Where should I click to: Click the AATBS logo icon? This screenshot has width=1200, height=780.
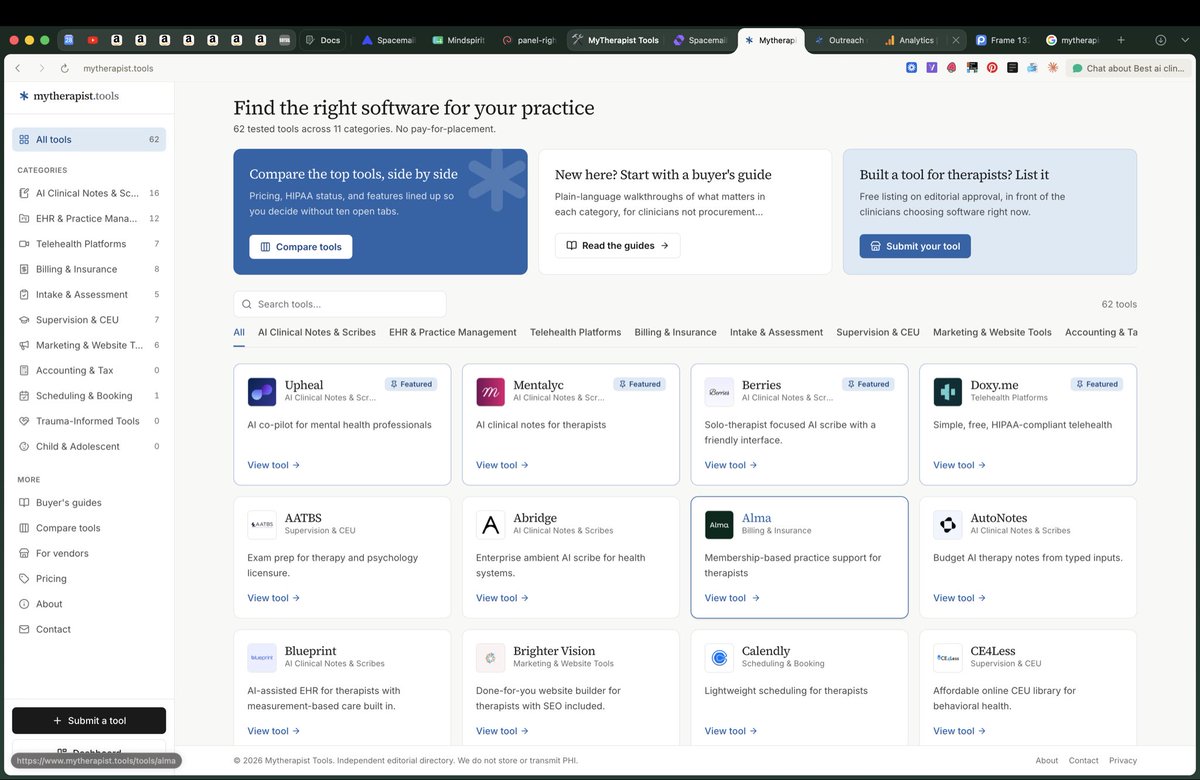point(262,525)
